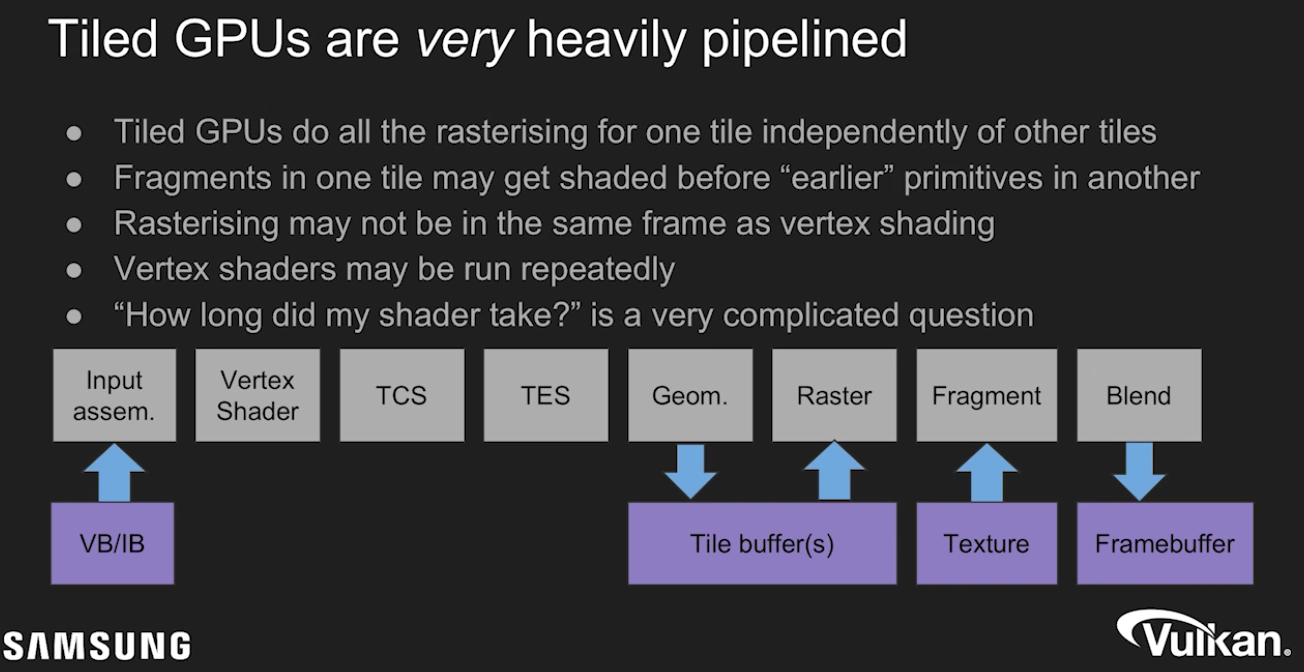This screenshot has width=1304, height=672.
Task: Click the Blend stage box
Action: tap(1138, 395)
